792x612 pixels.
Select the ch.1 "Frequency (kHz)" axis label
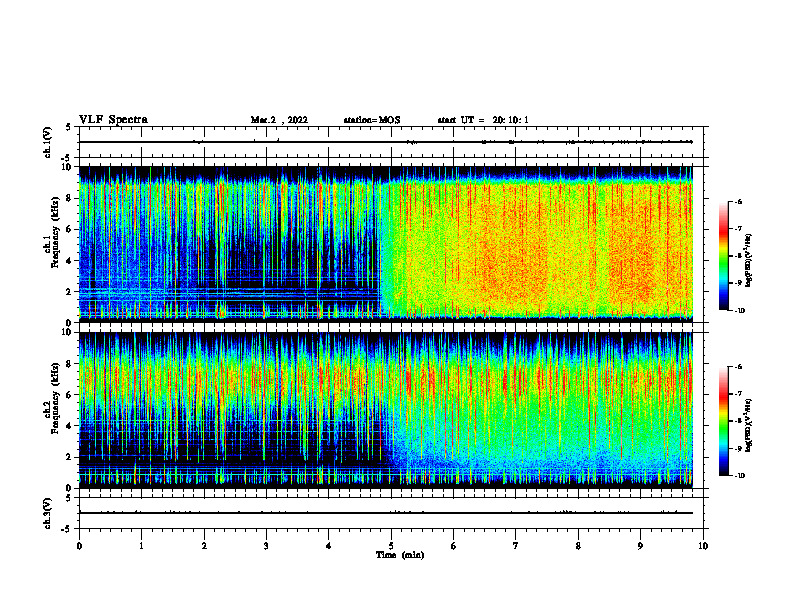(x=56, y=233)
